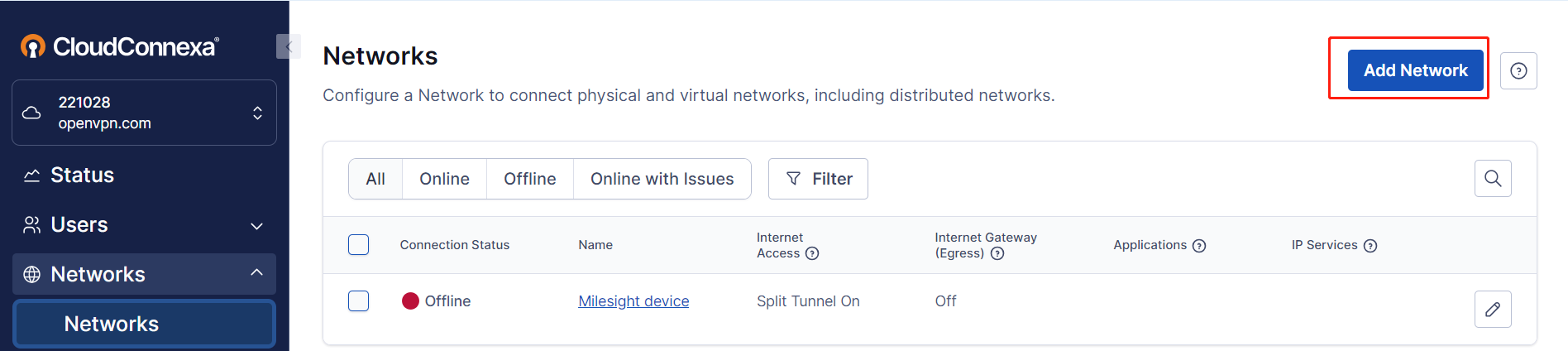Open the 221028 openvpn.com account switcher

144,113
